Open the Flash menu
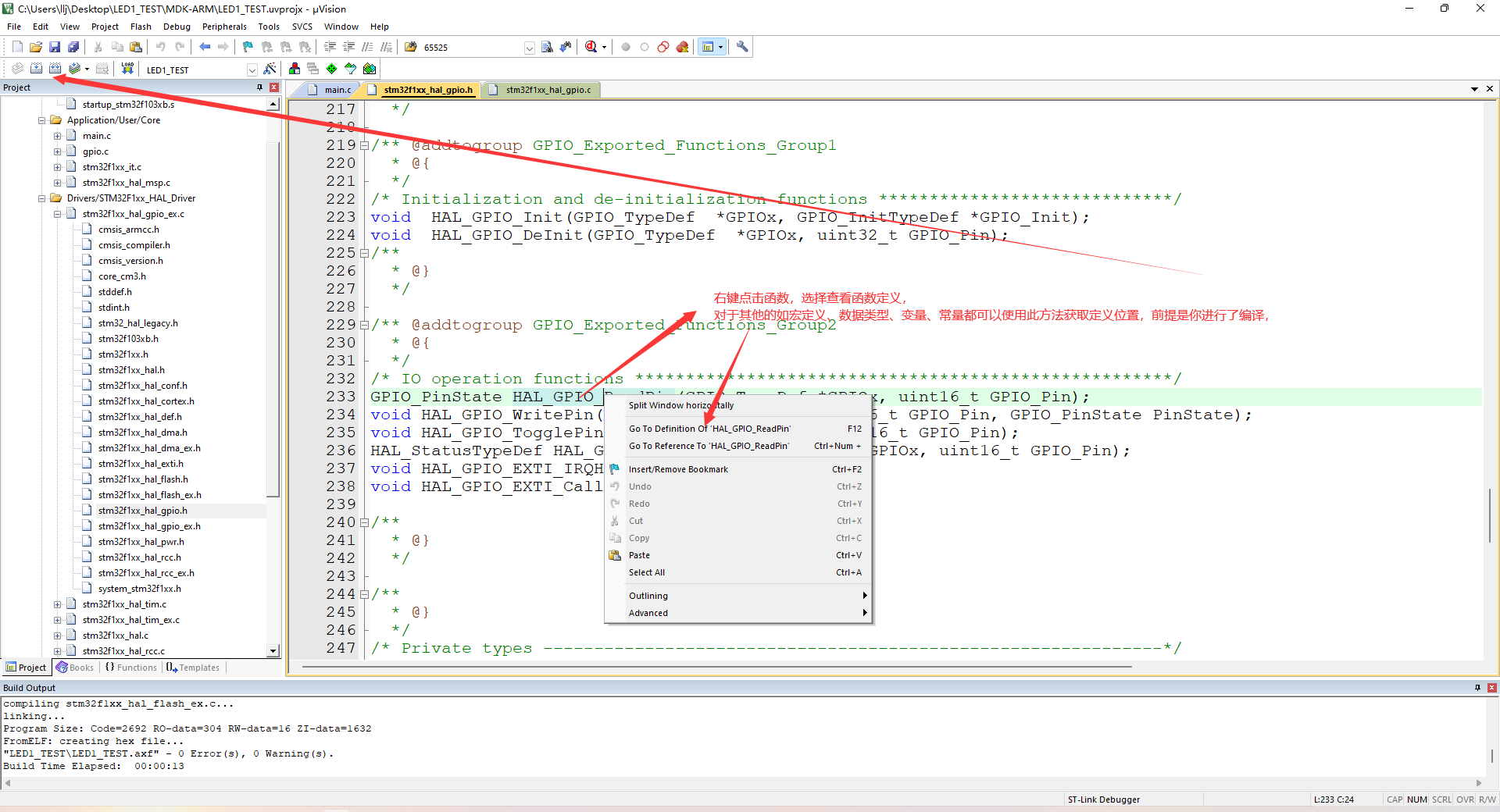 point(141,27)
